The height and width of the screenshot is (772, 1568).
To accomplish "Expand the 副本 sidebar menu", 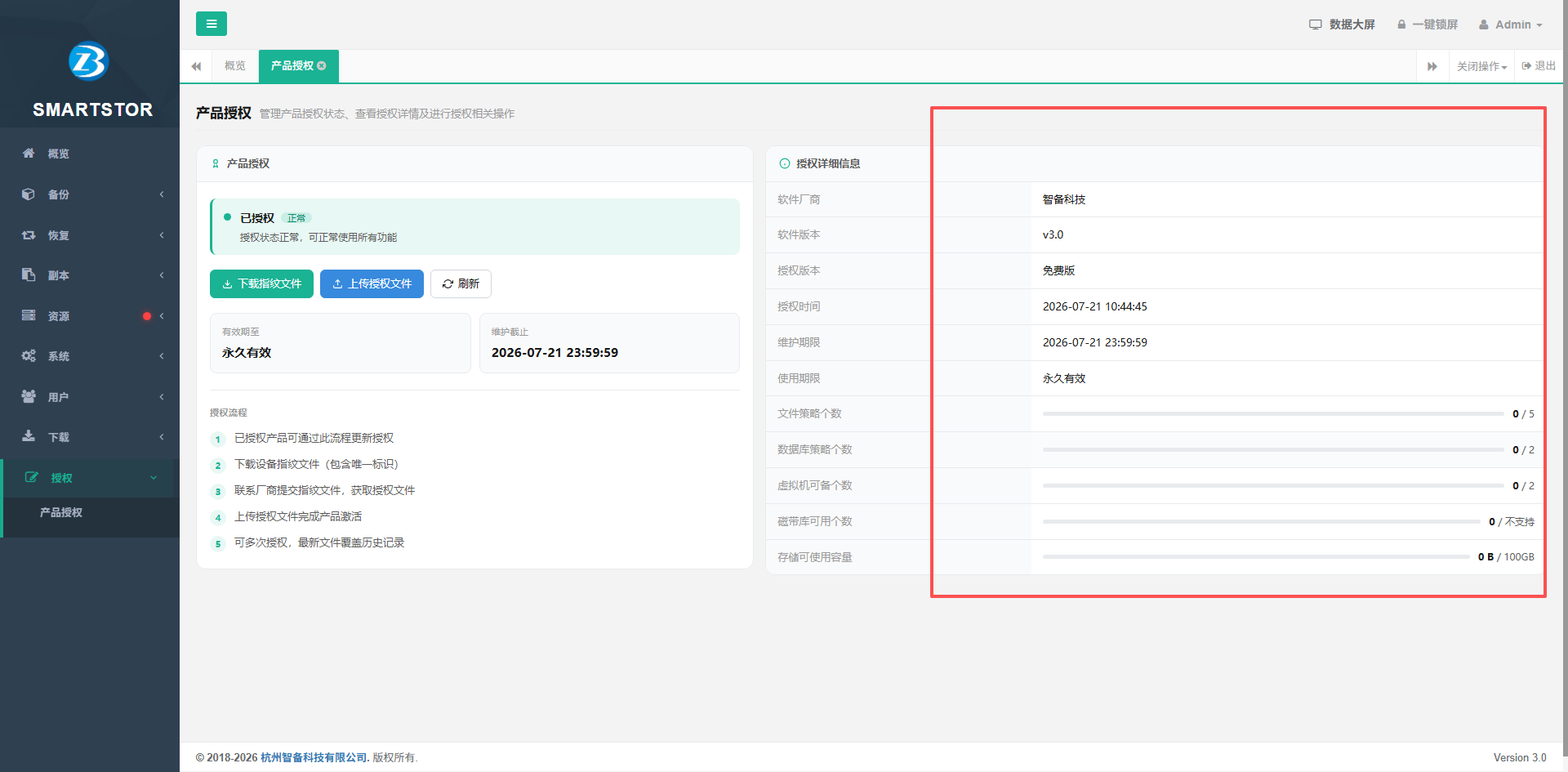I will tap(162, 274).
